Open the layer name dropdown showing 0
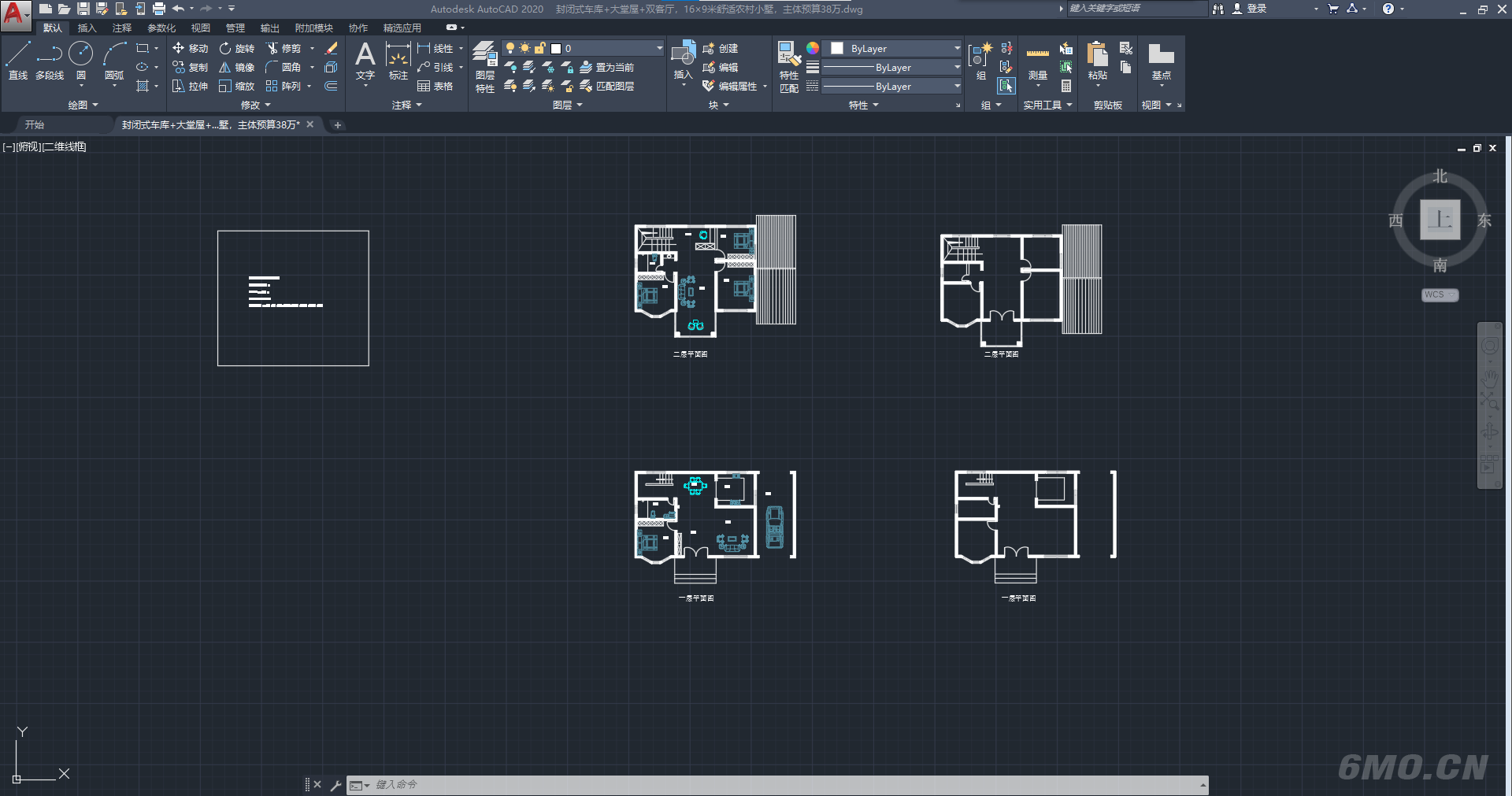This screenshot has height=796, width=1512. 583,48
